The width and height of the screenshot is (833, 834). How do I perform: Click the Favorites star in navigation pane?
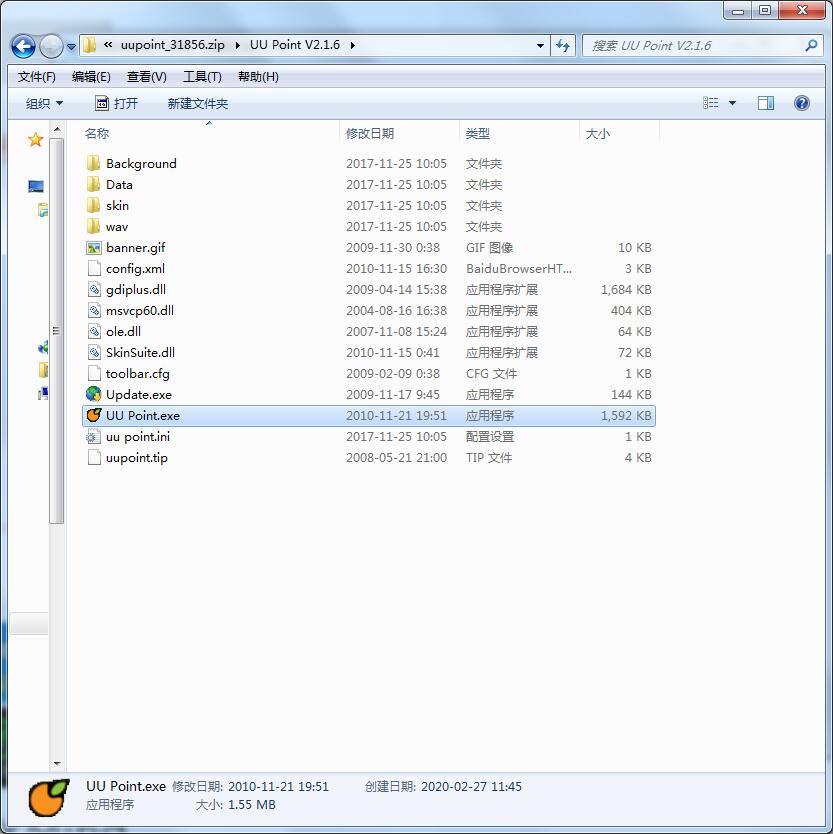pos(35,139)
